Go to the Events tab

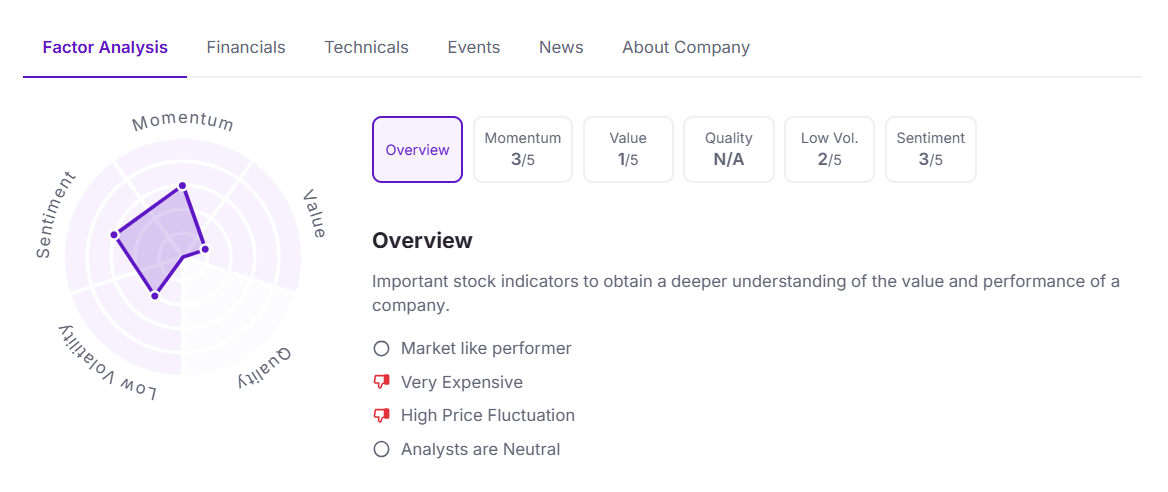(474, 48)
